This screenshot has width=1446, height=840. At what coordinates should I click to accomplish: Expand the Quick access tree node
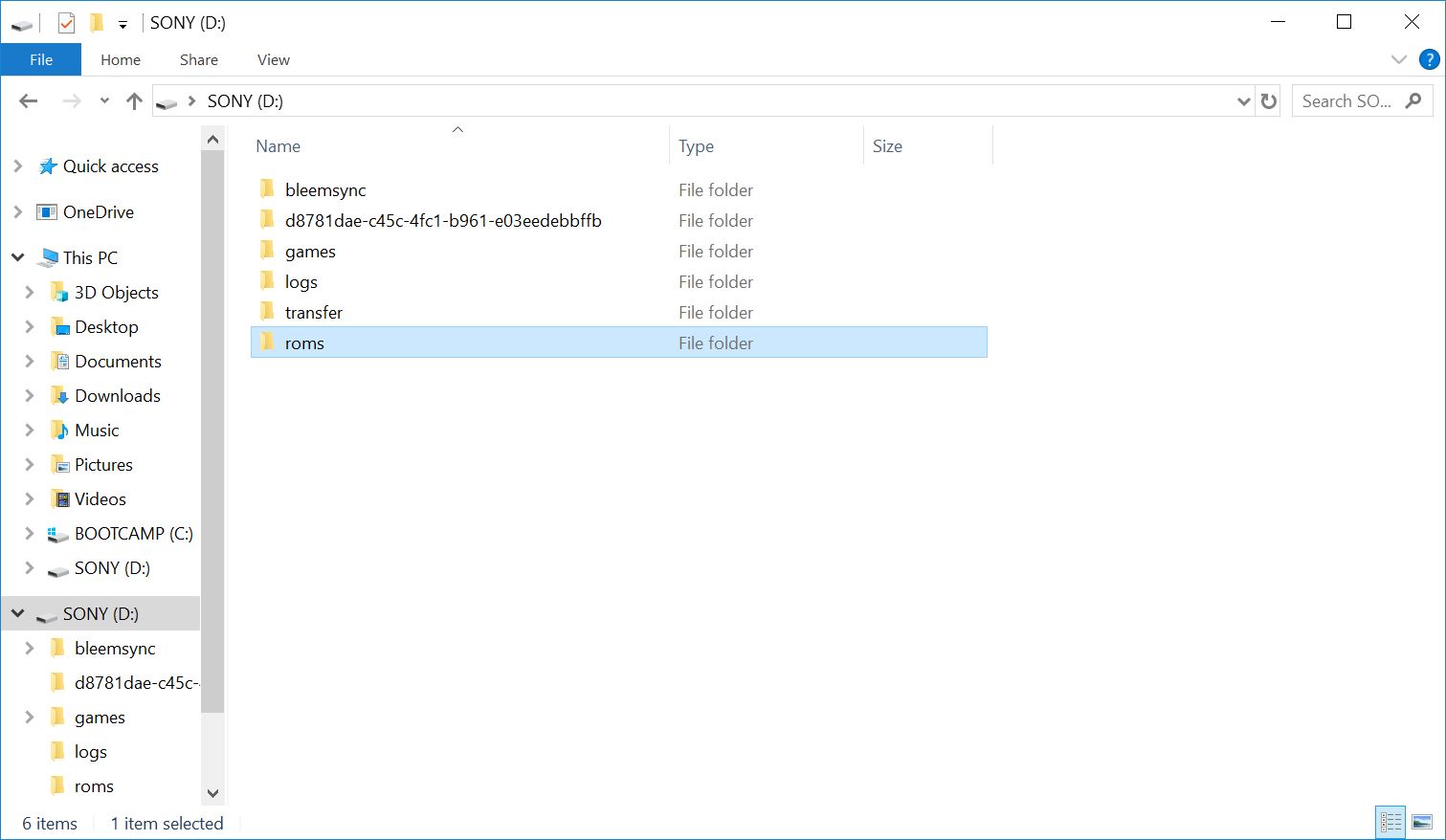[x=18, y=166]
